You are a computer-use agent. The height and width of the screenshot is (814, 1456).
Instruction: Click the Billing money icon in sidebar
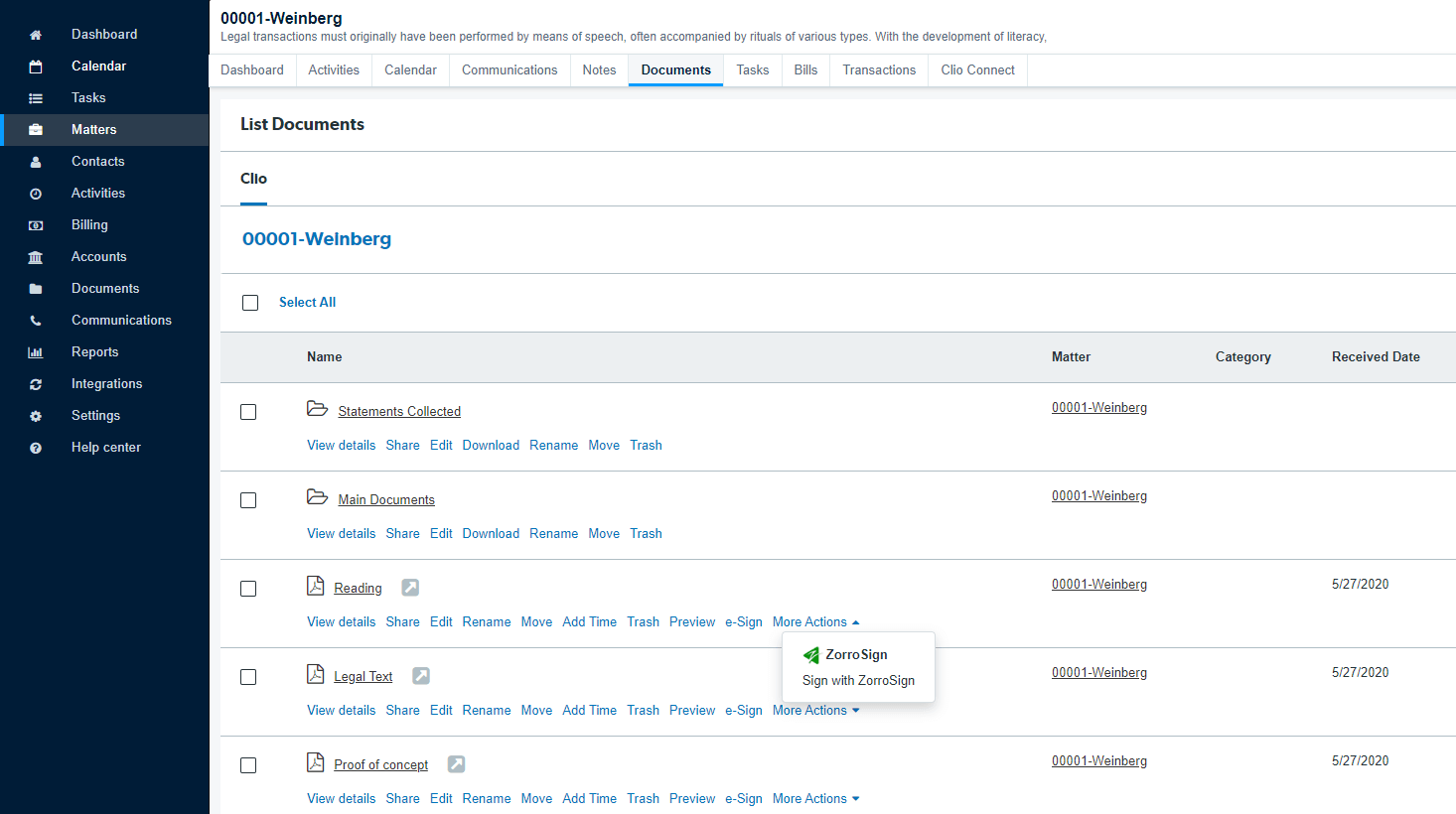point(36,225)
